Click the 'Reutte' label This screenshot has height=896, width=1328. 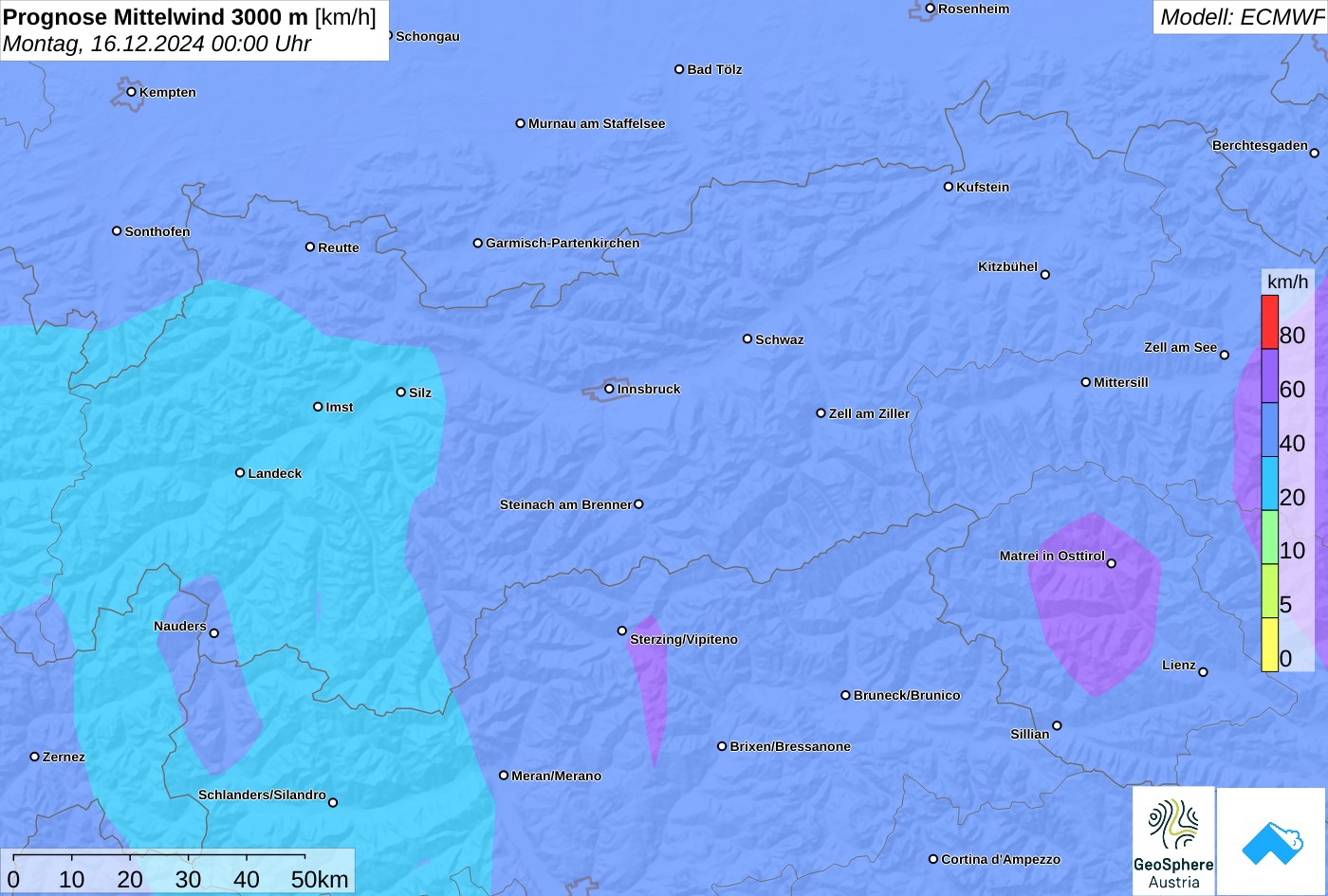(x=339, y=247)
